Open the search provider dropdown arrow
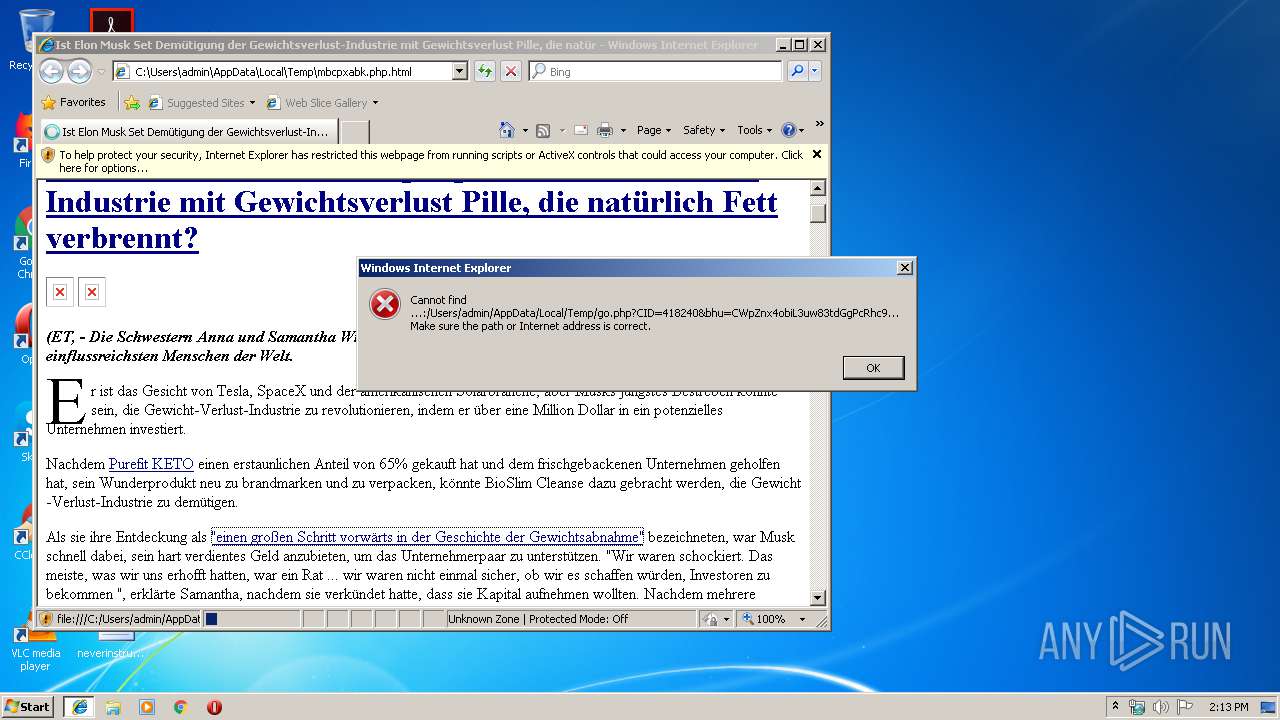 pyautogui.click(x=815, y=71)
